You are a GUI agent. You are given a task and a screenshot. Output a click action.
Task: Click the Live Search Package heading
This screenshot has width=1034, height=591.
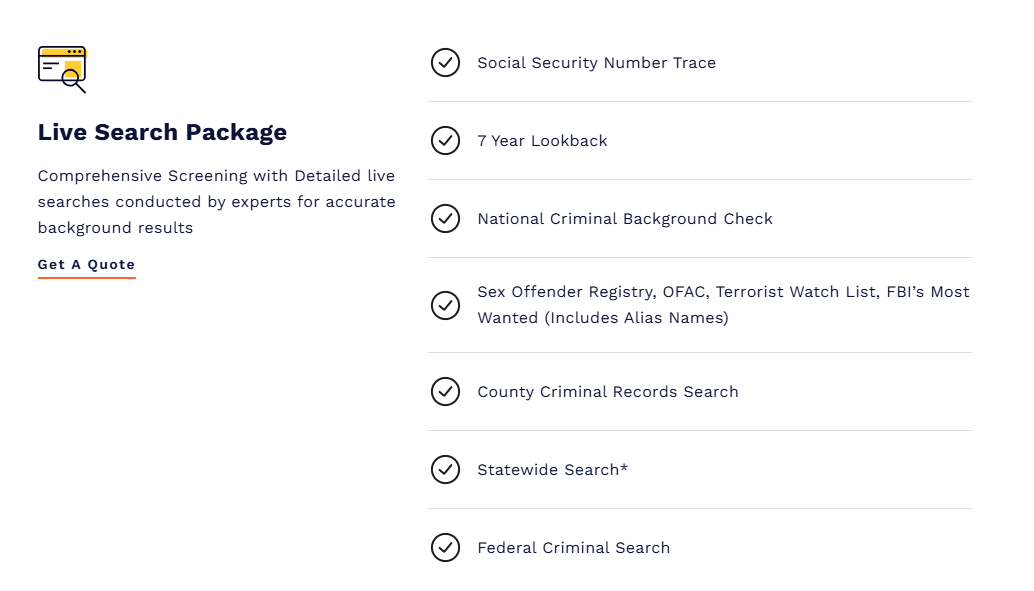point(162,132)
